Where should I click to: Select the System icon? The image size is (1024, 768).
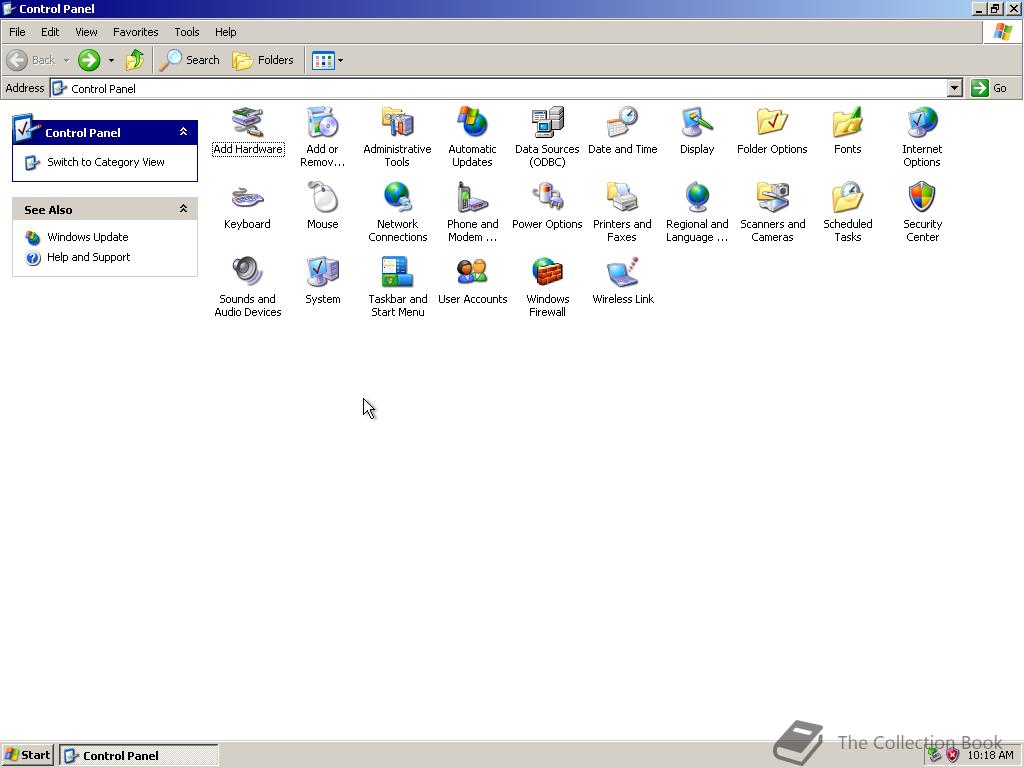[323, 281]
